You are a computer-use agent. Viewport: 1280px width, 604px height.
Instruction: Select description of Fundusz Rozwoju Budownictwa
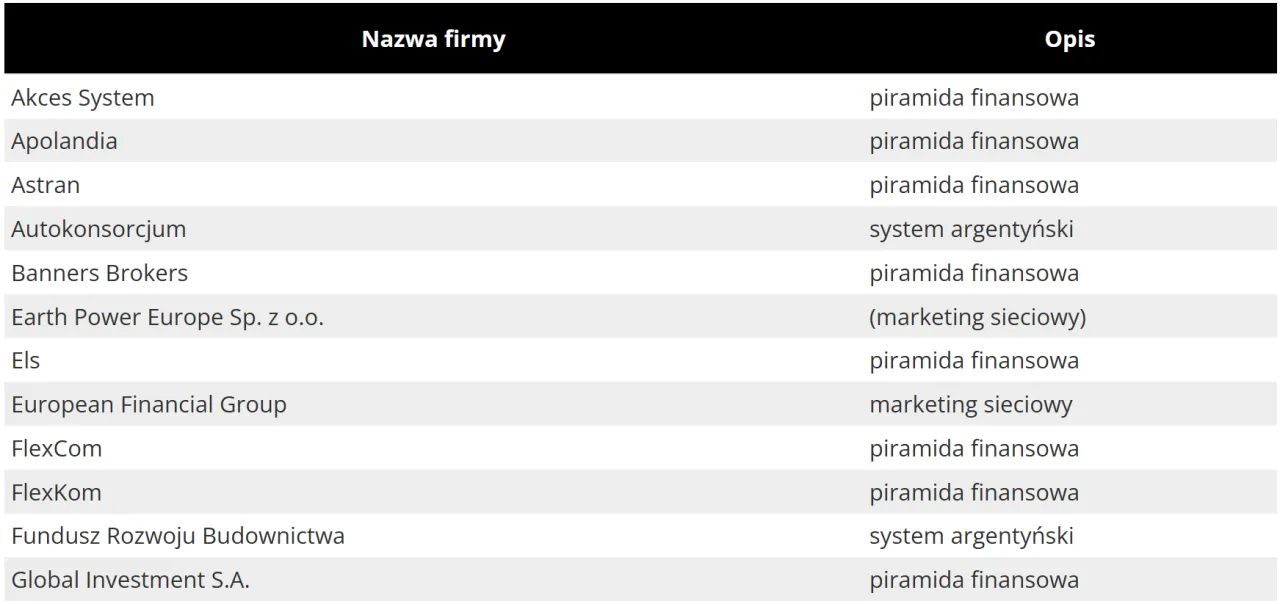tap(971, 536)
